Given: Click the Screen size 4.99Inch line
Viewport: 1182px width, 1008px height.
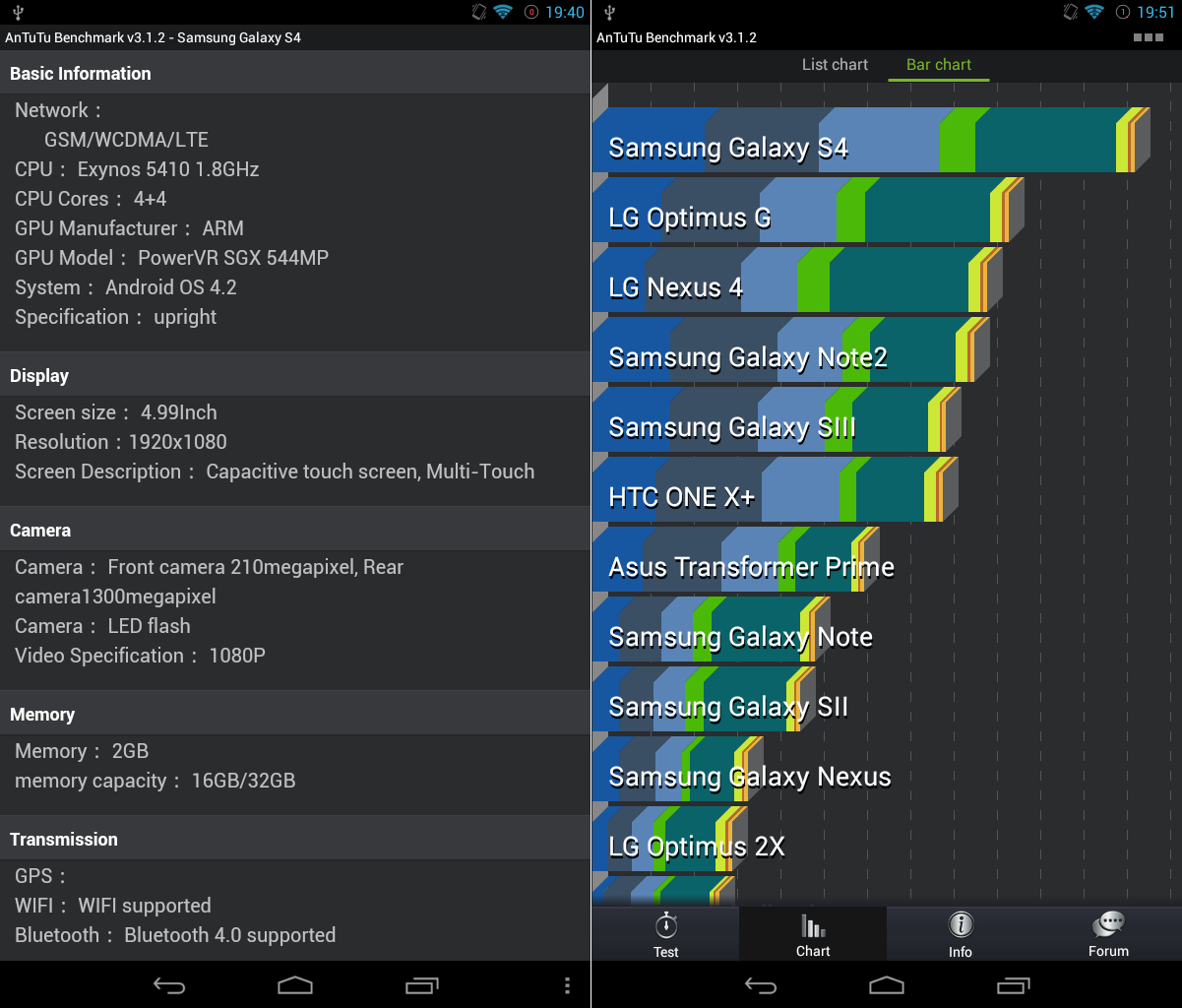Looking at the screenshot, I should (x=116, y=412).
